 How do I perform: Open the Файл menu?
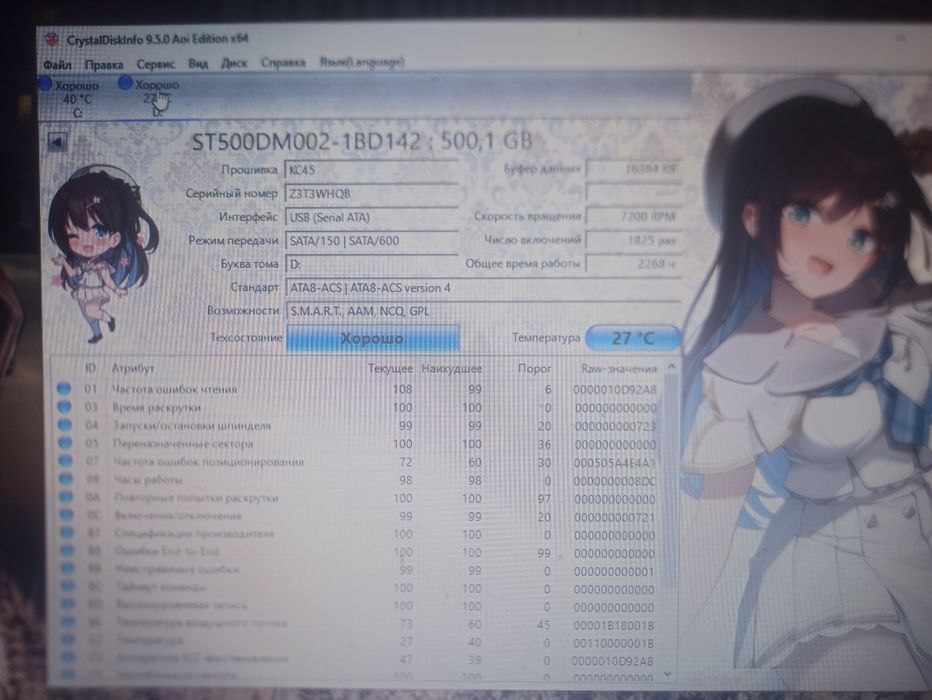57,64
